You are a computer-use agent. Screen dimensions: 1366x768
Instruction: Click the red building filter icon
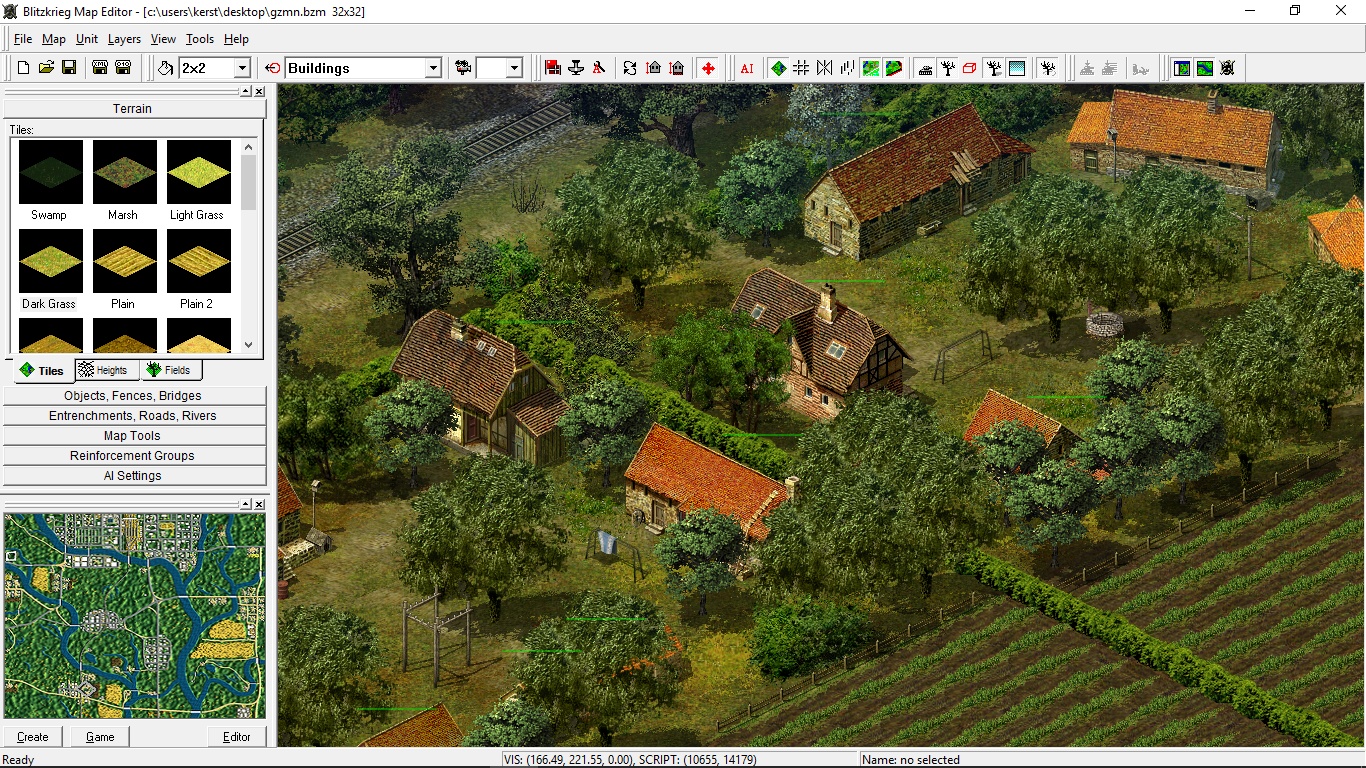pyautogui.click(x=553, y=68)
